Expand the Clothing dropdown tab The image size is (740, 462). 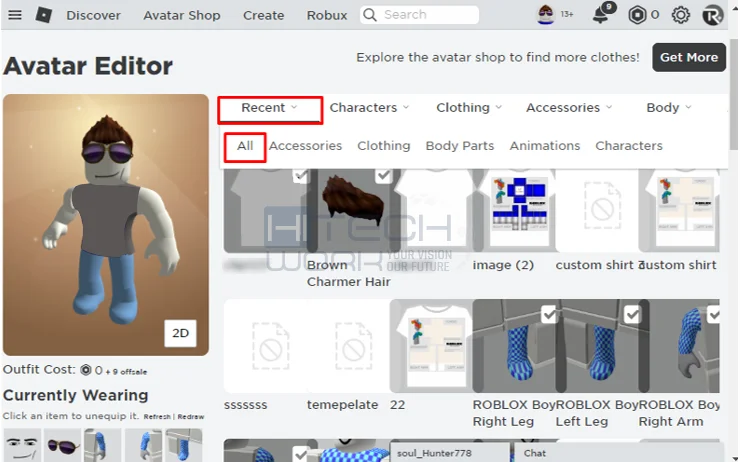point(469,108)
